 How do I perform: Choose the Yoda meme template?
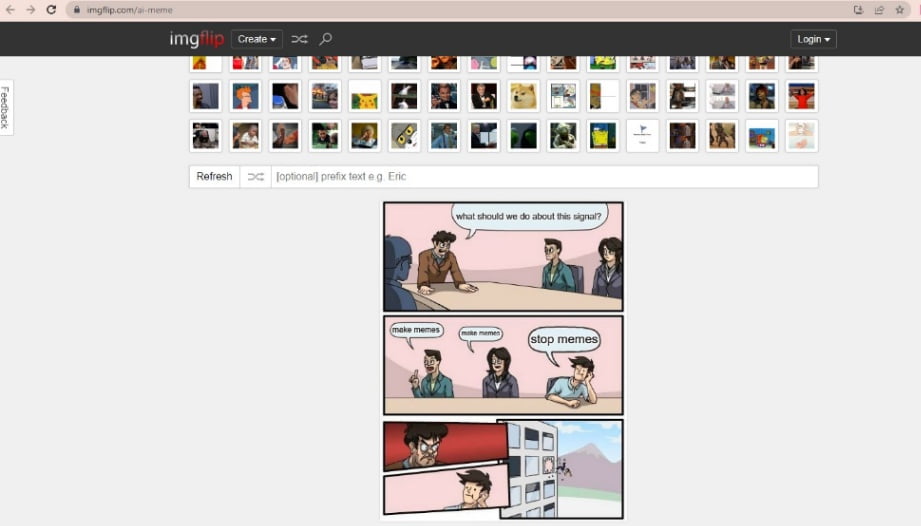point(563,136)
